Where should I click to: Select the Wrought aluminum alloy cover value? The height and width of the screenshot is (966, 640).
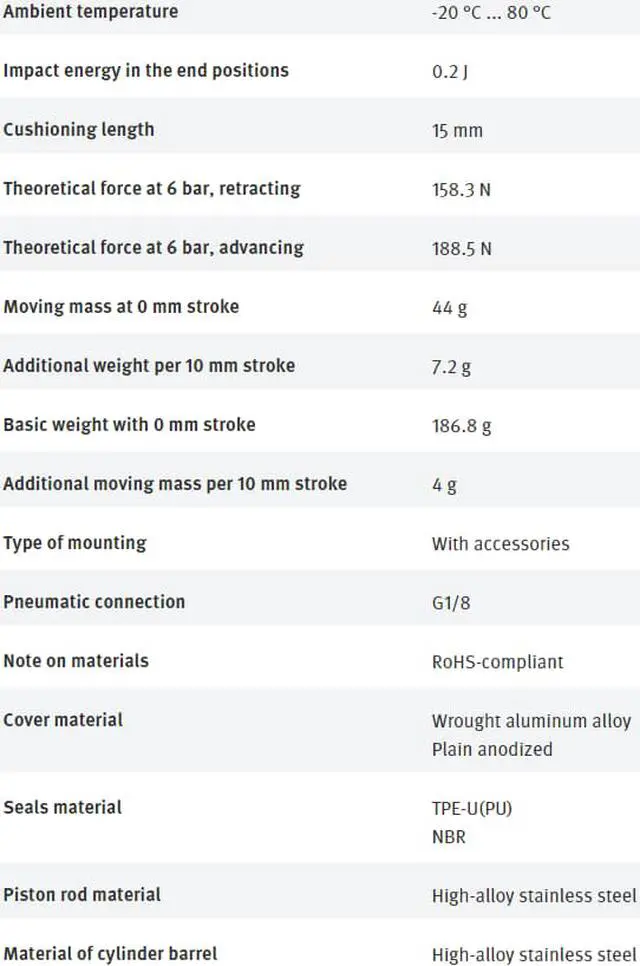[x=531, y=721]
